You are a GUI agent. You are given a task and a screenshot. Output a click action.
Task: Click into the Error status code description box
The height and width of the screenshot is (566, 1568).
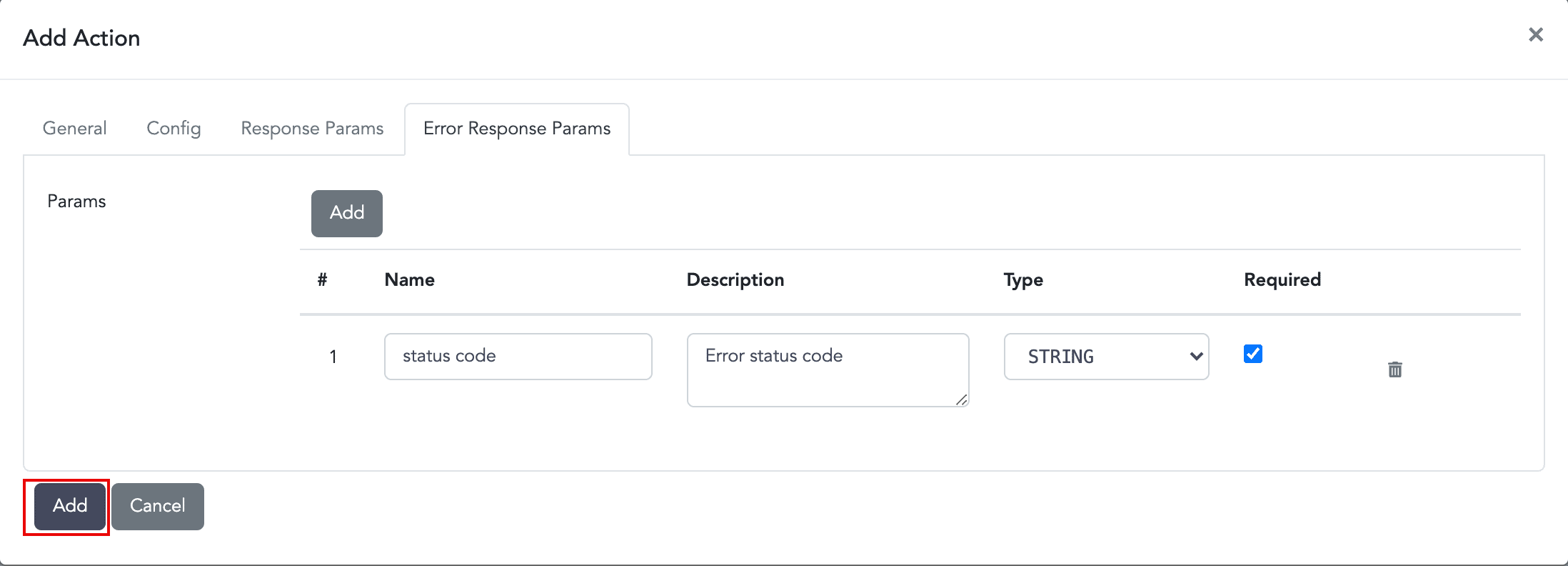click(827, 369)
